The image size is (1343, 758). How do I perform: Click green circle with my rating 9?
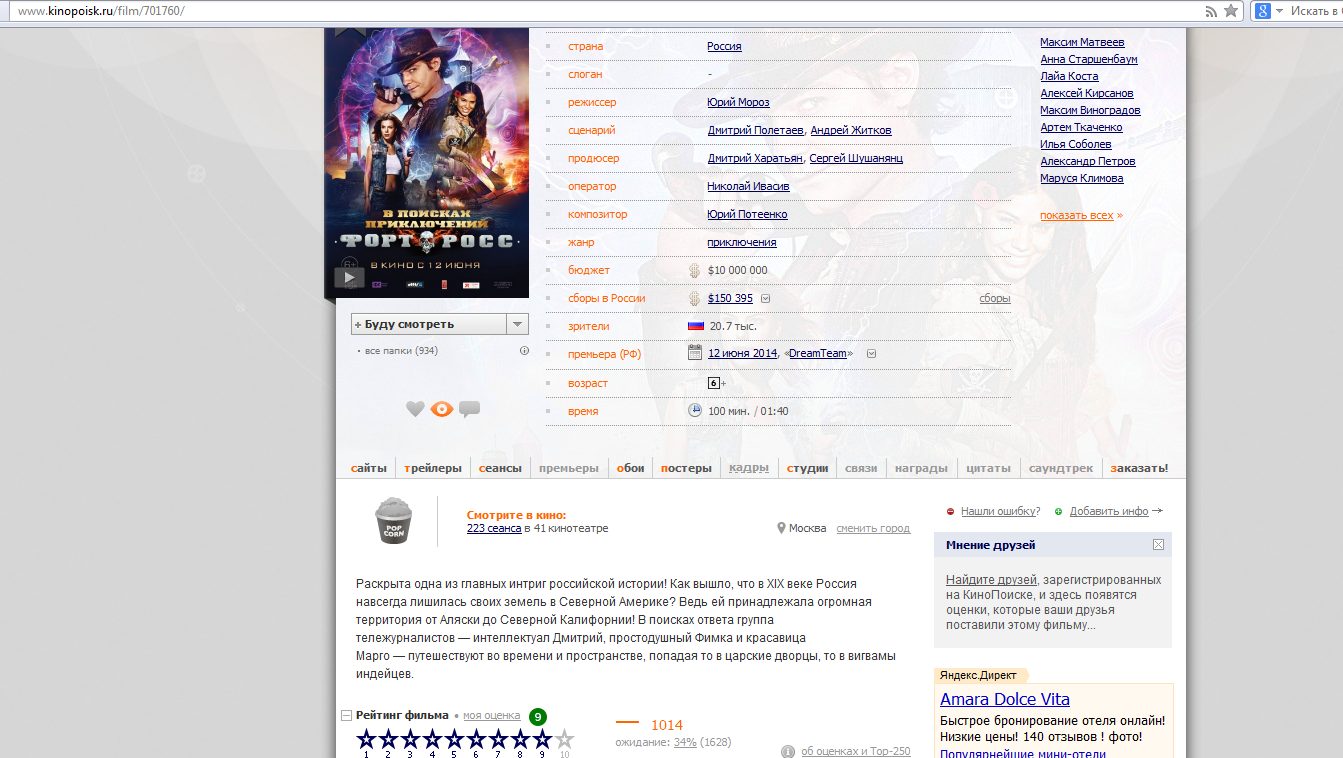pos(538,716)
